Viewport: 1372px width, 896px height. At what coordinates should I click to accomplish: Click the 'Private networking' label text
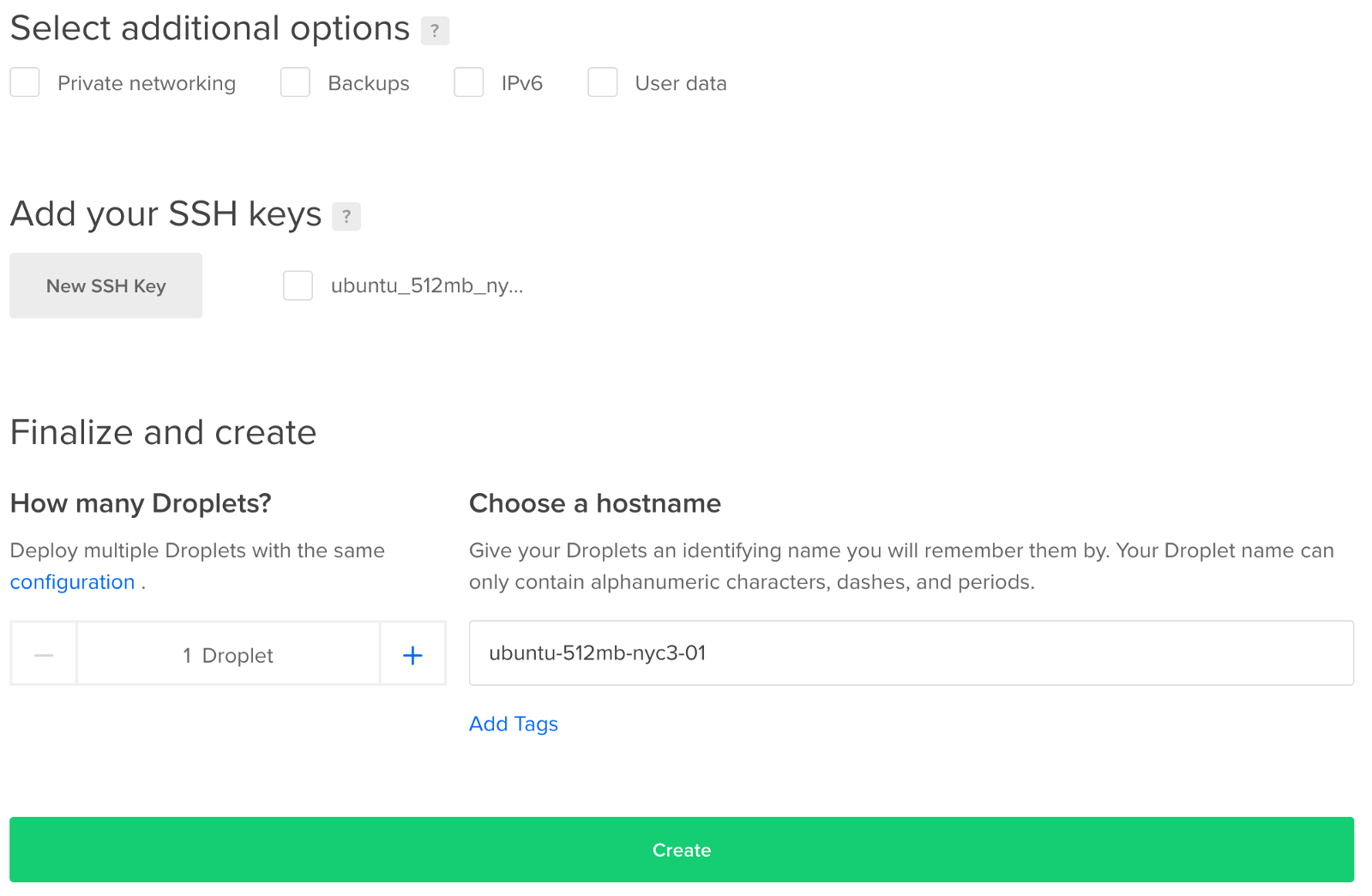(x=147, y=83)
